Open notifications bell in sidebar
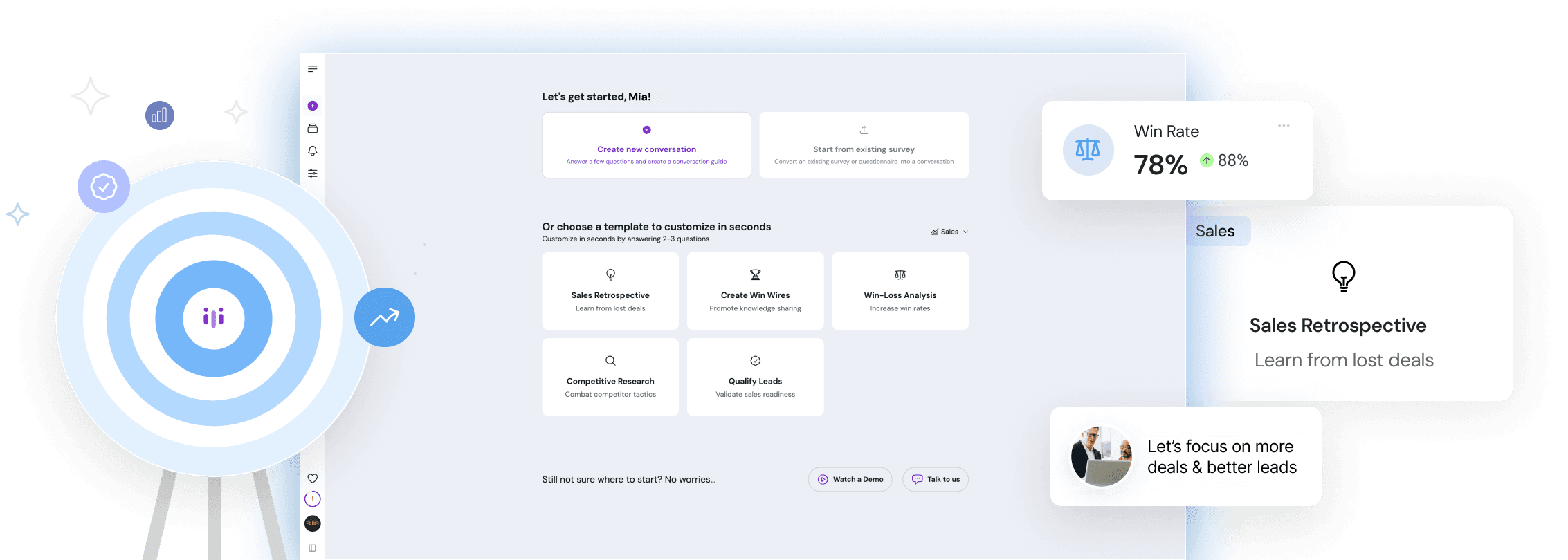The image size is (1568, 560). [x=313, y=151]
